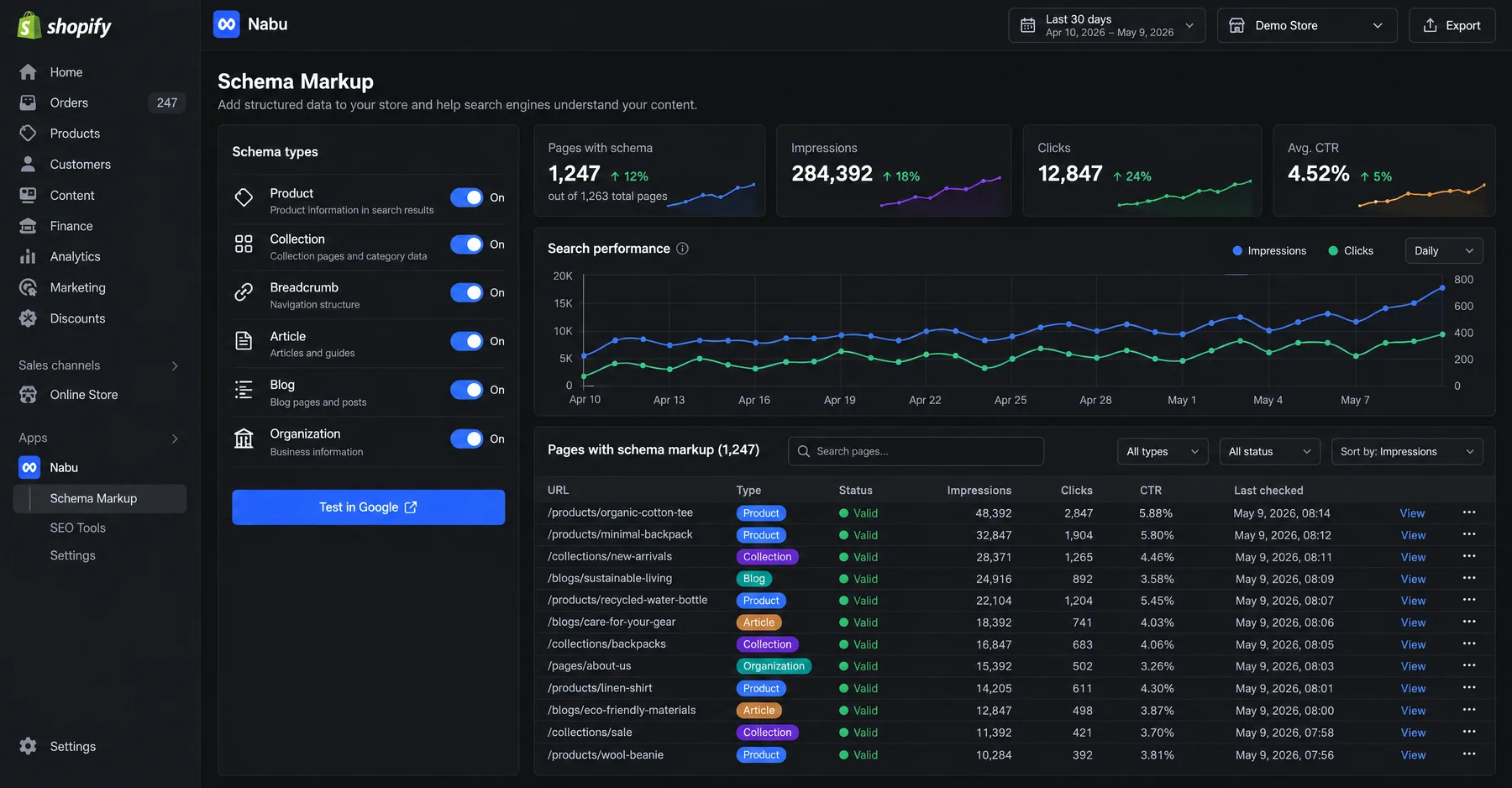Open the All status filter
The image size is (1512, 788).
(1269, 452)
